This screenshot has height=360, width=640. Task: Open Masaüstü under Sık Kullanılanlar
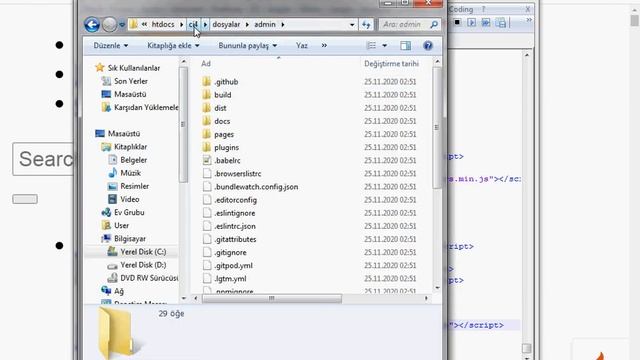130,94
